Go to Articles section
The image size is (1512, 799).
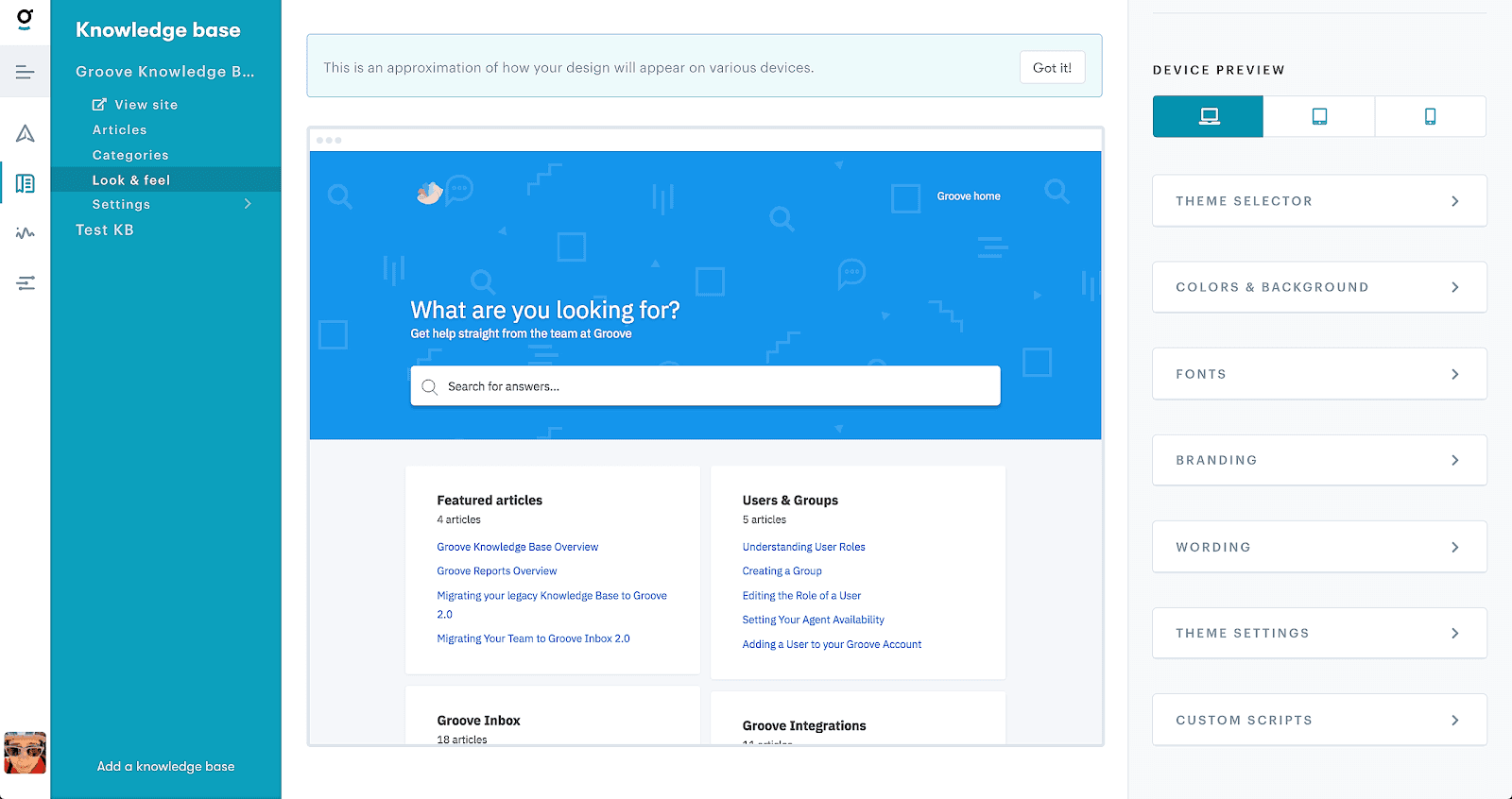120,130
